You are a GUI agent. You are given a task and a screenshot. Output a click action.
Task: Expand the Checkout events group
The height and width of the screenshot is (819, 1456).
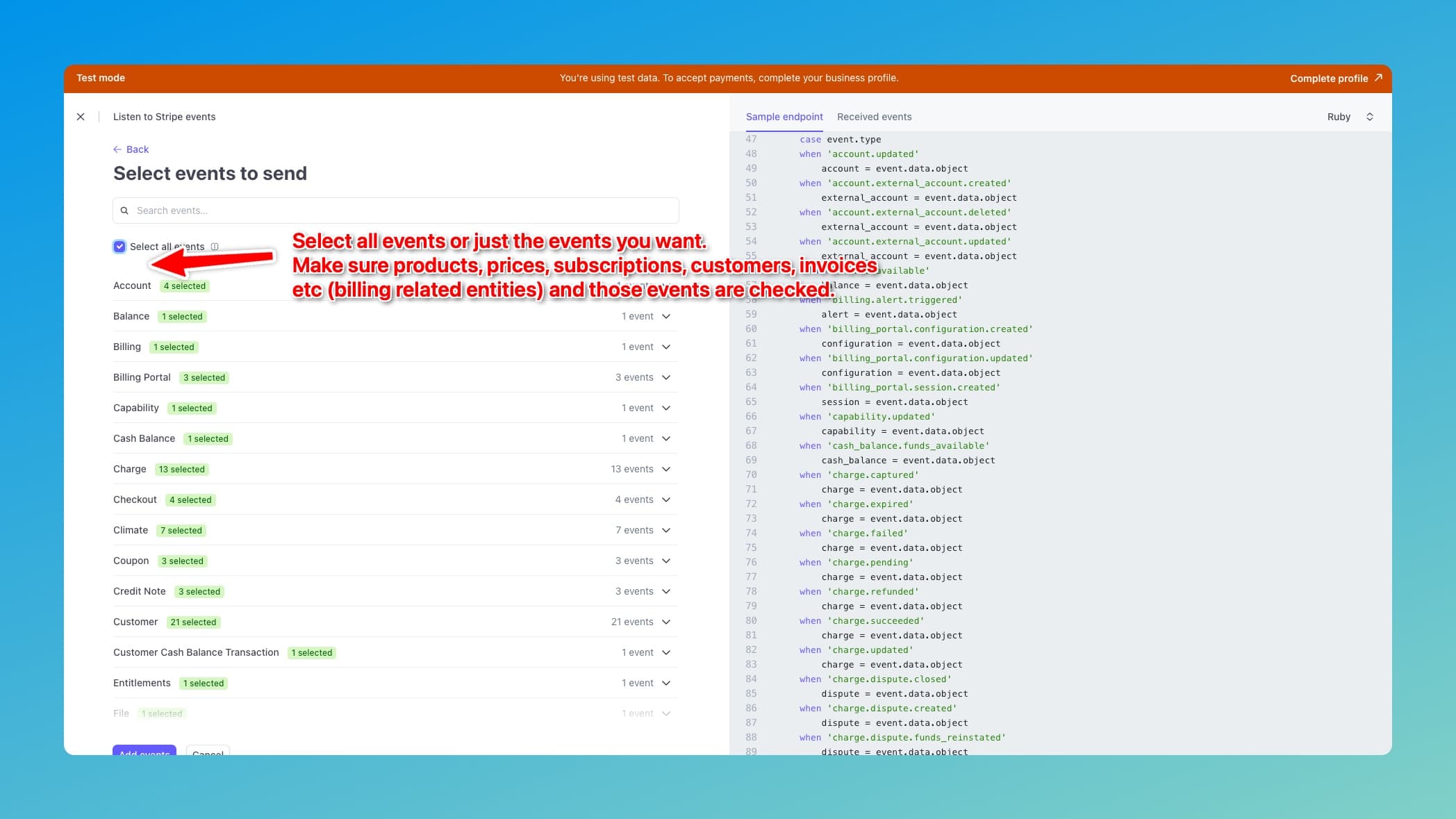pyautogui.click(x=665, y=499)
